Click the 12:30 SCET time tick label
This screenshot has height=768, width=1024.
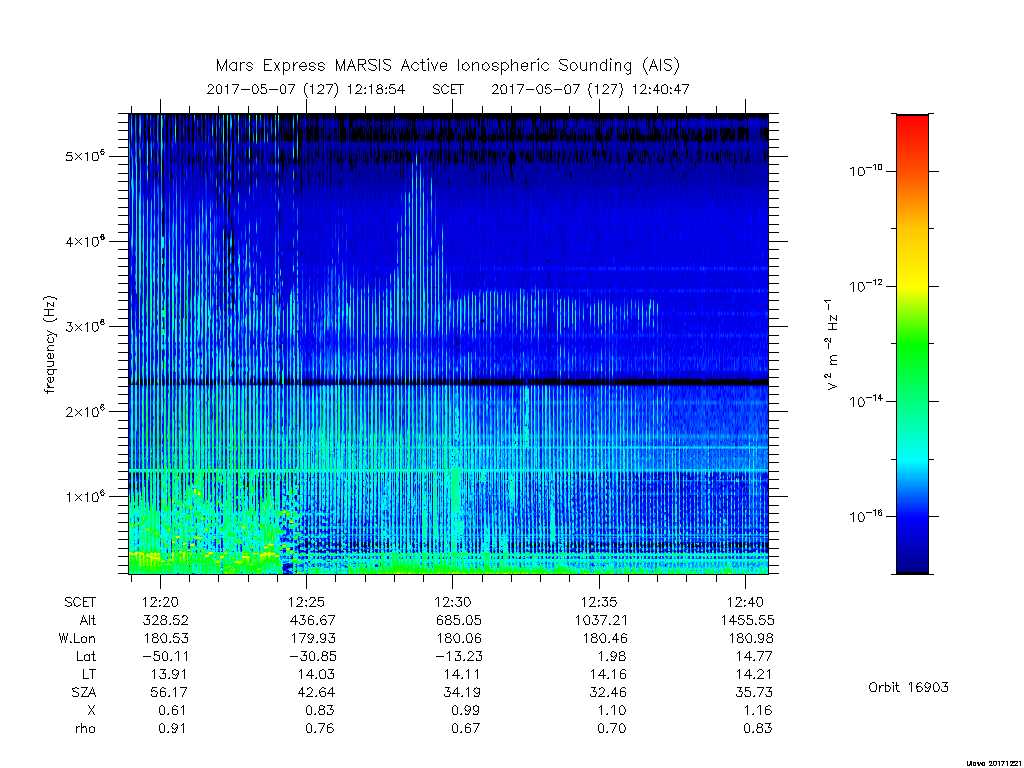[453, 601]
